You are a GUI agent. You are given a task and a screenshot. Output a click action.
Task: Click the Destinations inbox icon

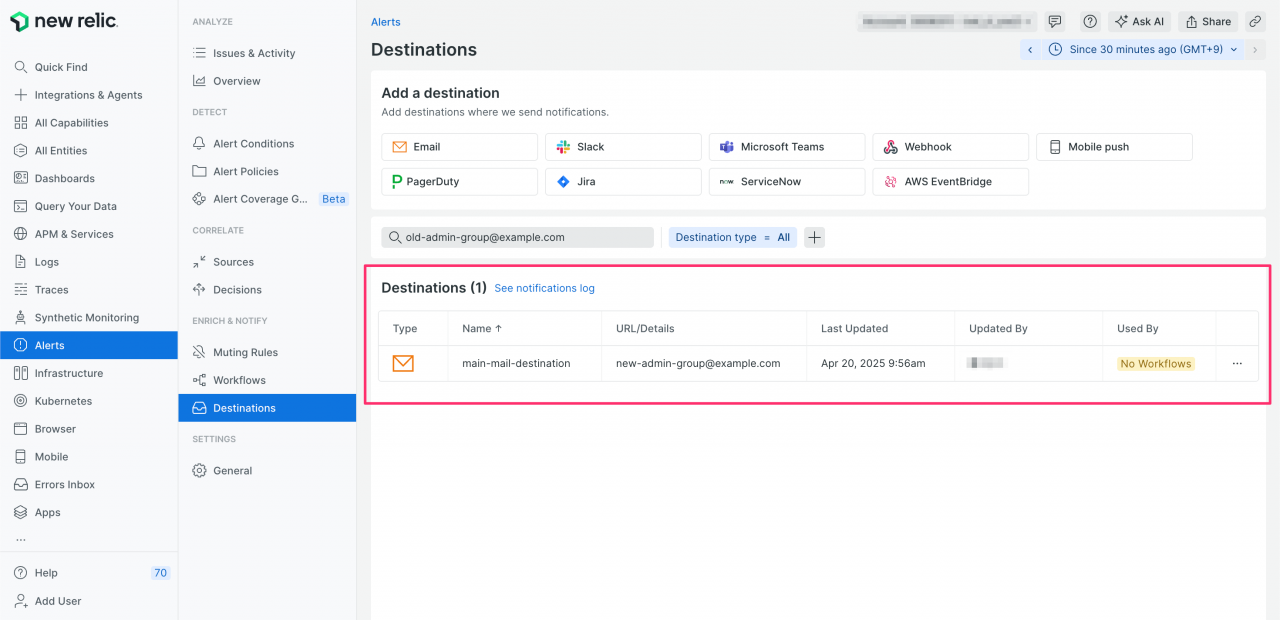[199, 408]
